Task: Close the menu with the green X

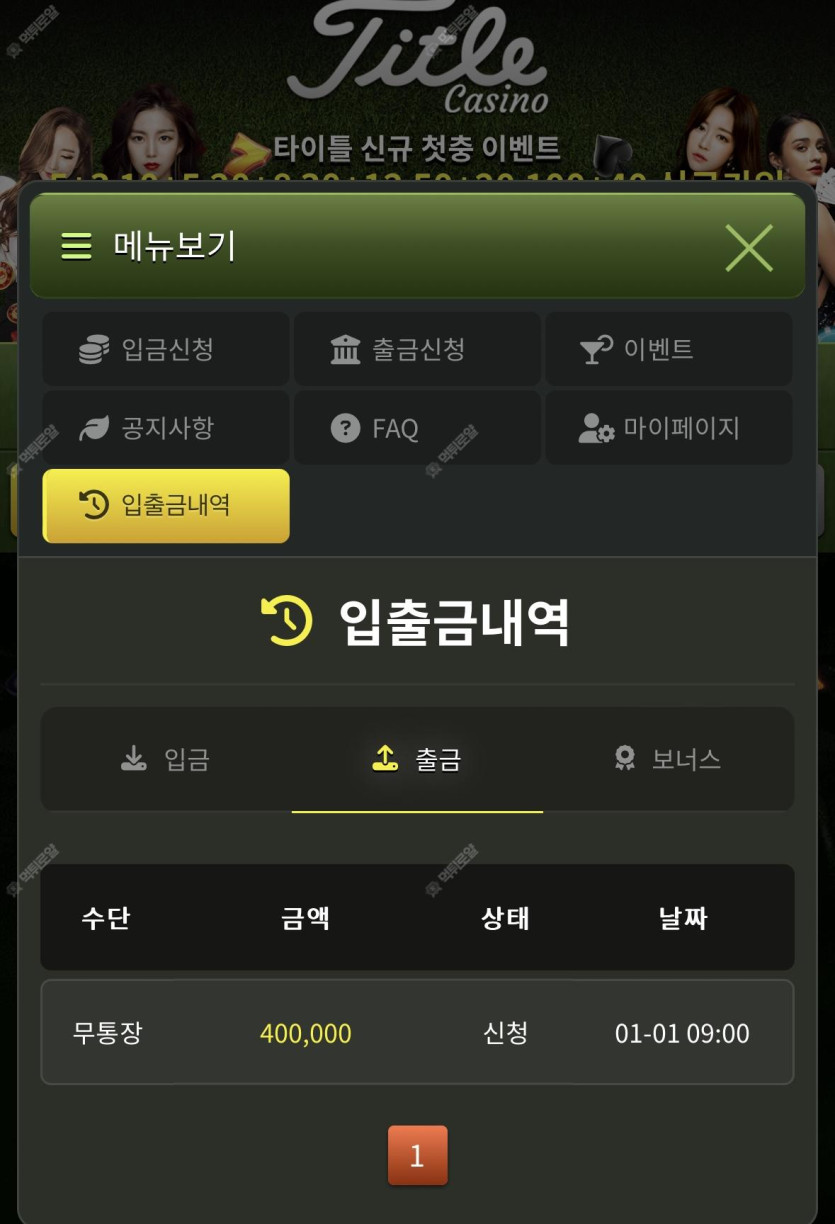Action: 749,247
